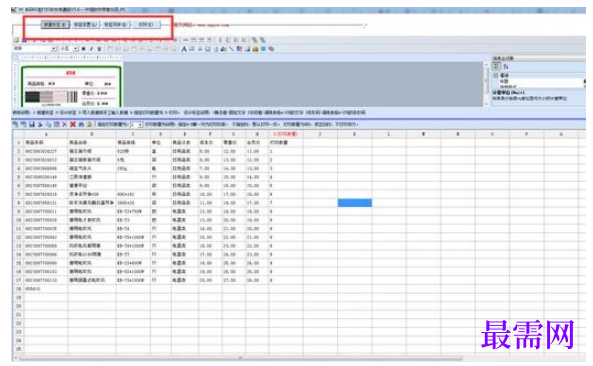
Task: Toggle underline formatting in the design toolbar
Action: point(99,49)
